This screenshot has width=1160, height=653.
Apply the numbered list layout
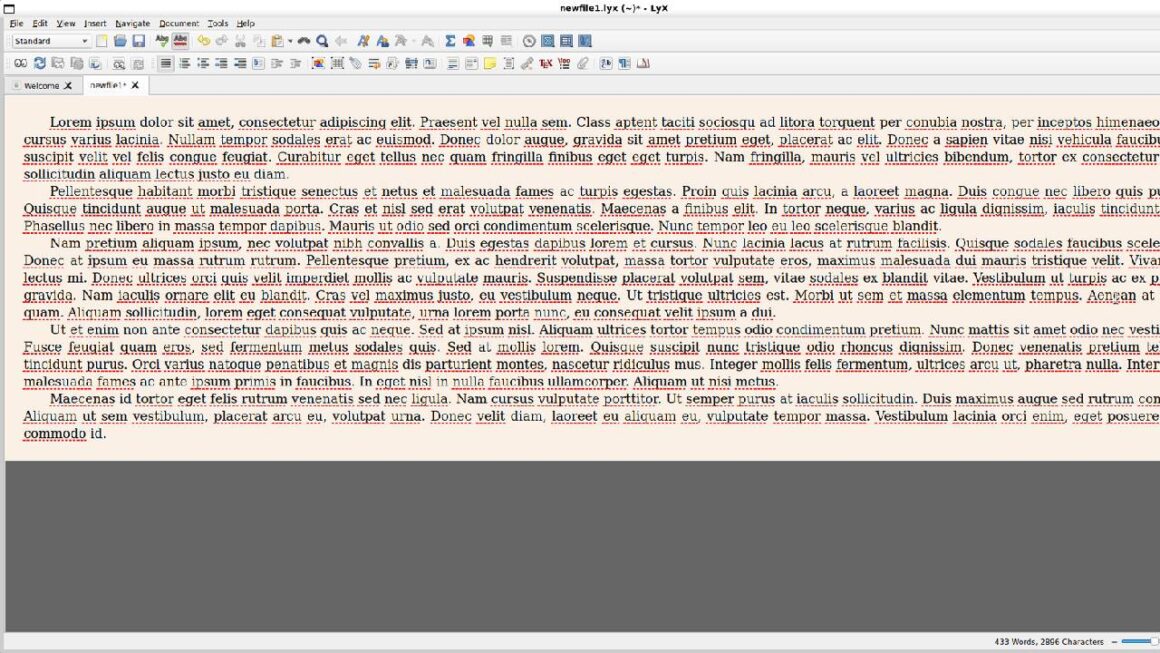(184, 64)
